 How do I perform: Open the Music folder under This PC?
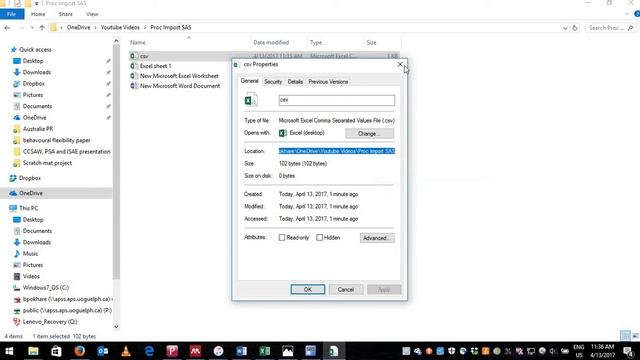[x=30, y=253]
